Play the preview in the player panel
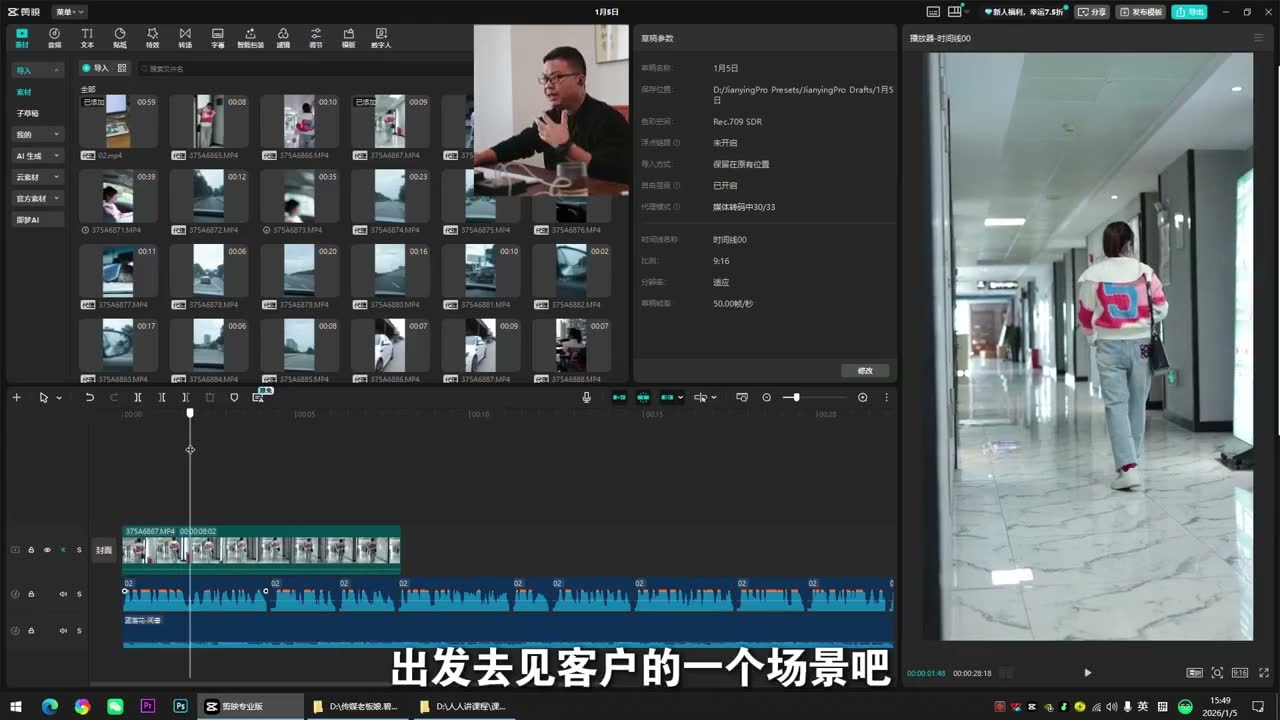This screenshot has width=1280, height=720. (1088, 673)
